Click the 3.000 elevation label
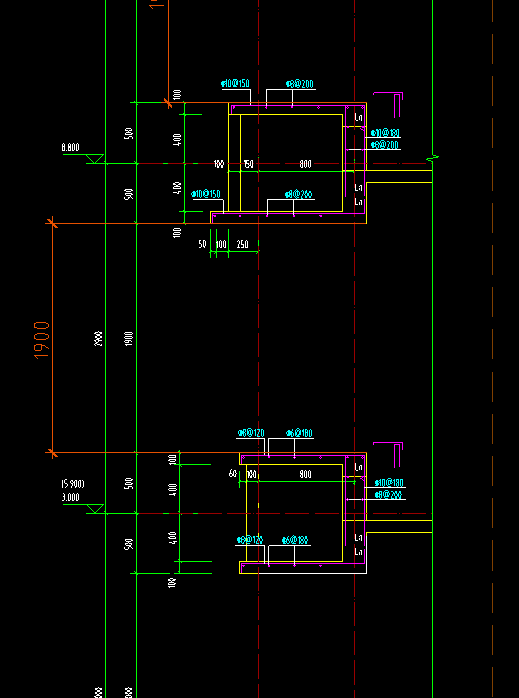The width and height of the screenshot is (519, 698). pos(71,497)
